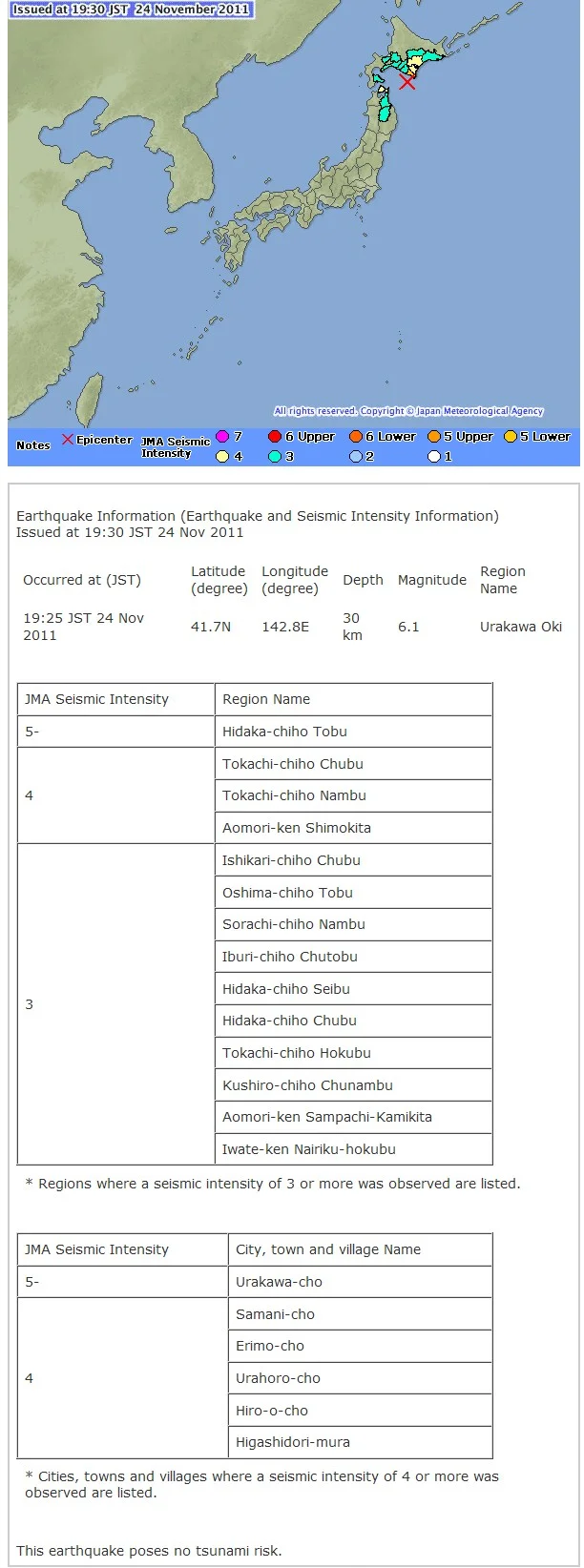Select the orange 6 Lower legend circle
This screenshot has height=1568, width=584.
355,437
